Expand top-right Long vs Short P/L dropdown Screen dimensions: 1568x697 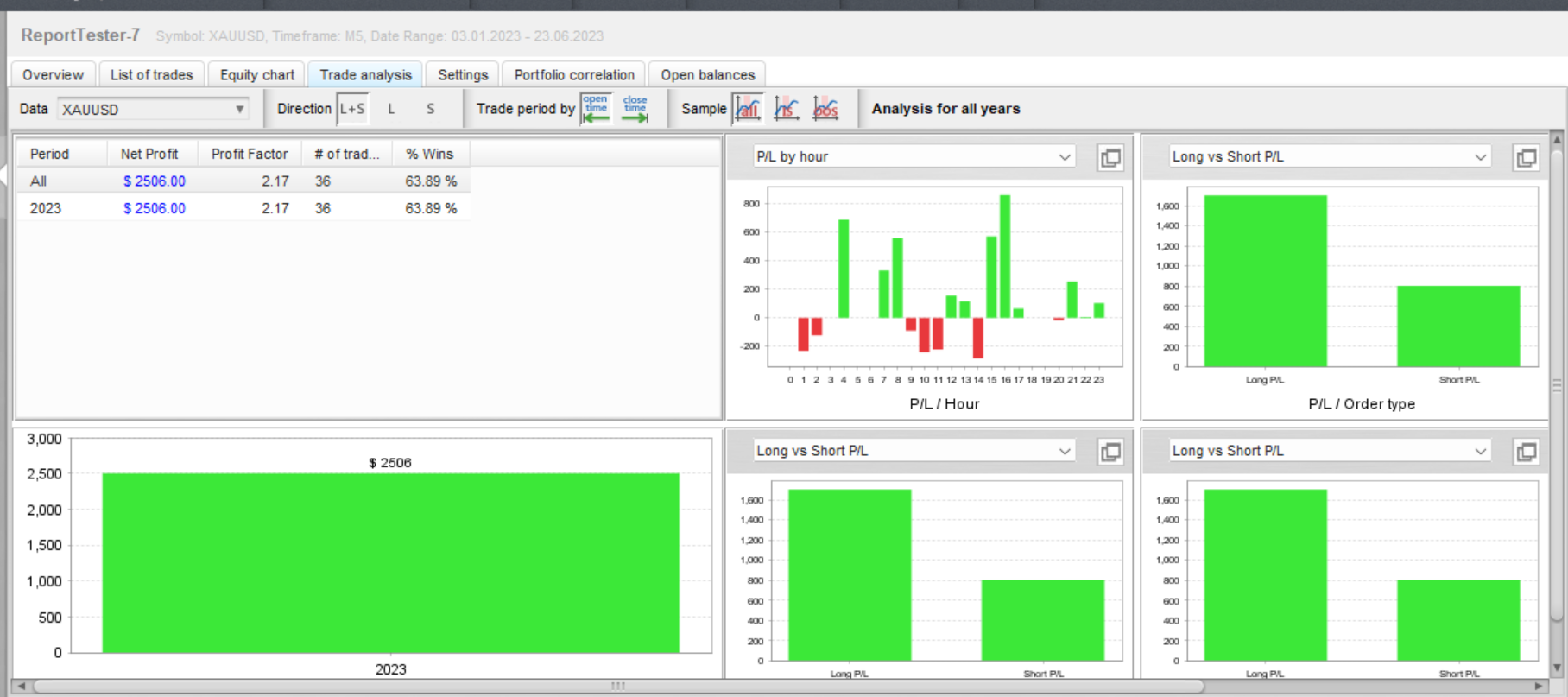click(x=1330, y=157)
